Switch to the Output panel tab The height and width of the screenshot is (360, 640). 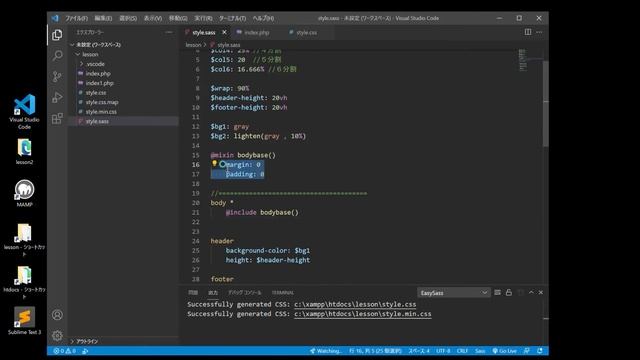[x=213, y=293]
